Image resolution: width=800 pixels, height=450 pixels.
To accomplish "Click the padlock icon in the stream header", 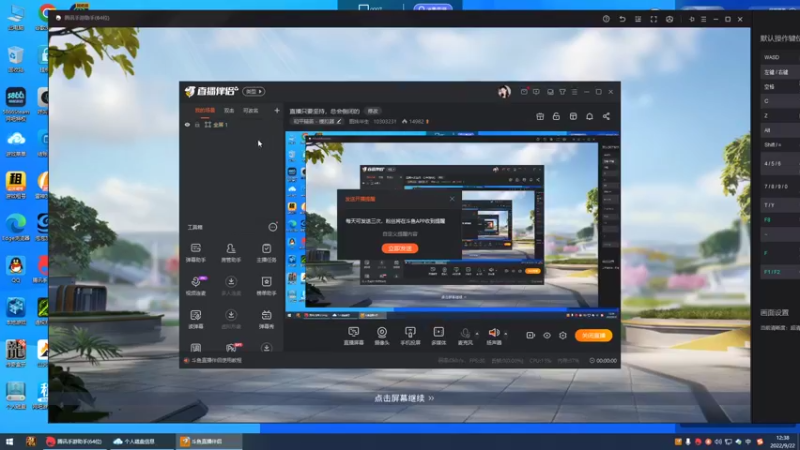I will [556, 116].
